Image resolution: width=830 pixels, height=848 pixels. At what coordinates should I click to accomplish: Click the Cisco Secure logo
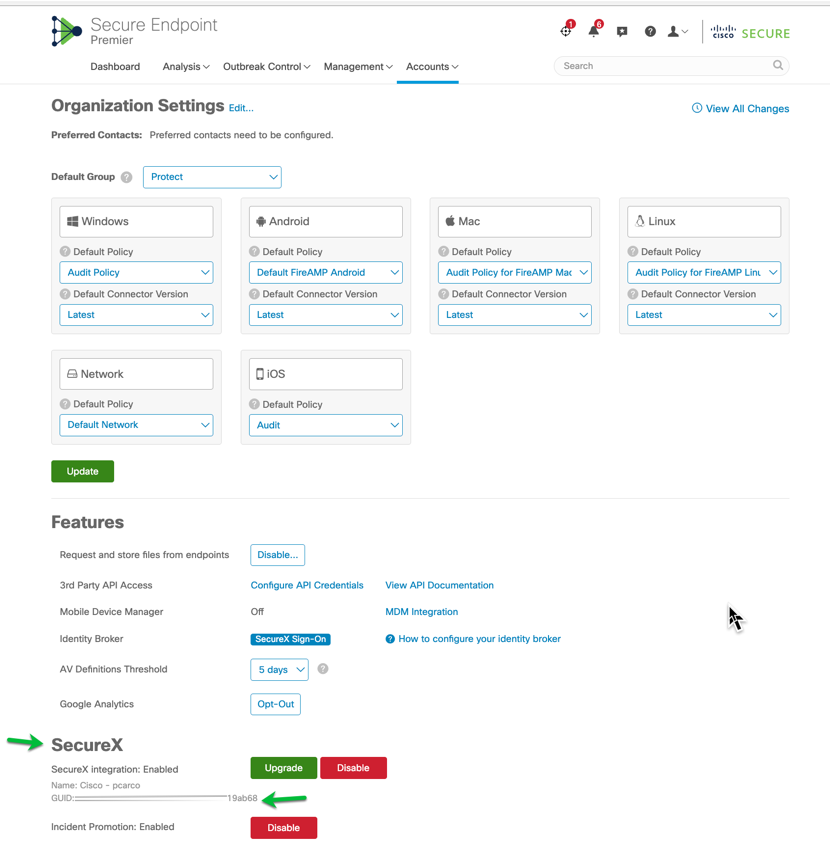(750, 32)
